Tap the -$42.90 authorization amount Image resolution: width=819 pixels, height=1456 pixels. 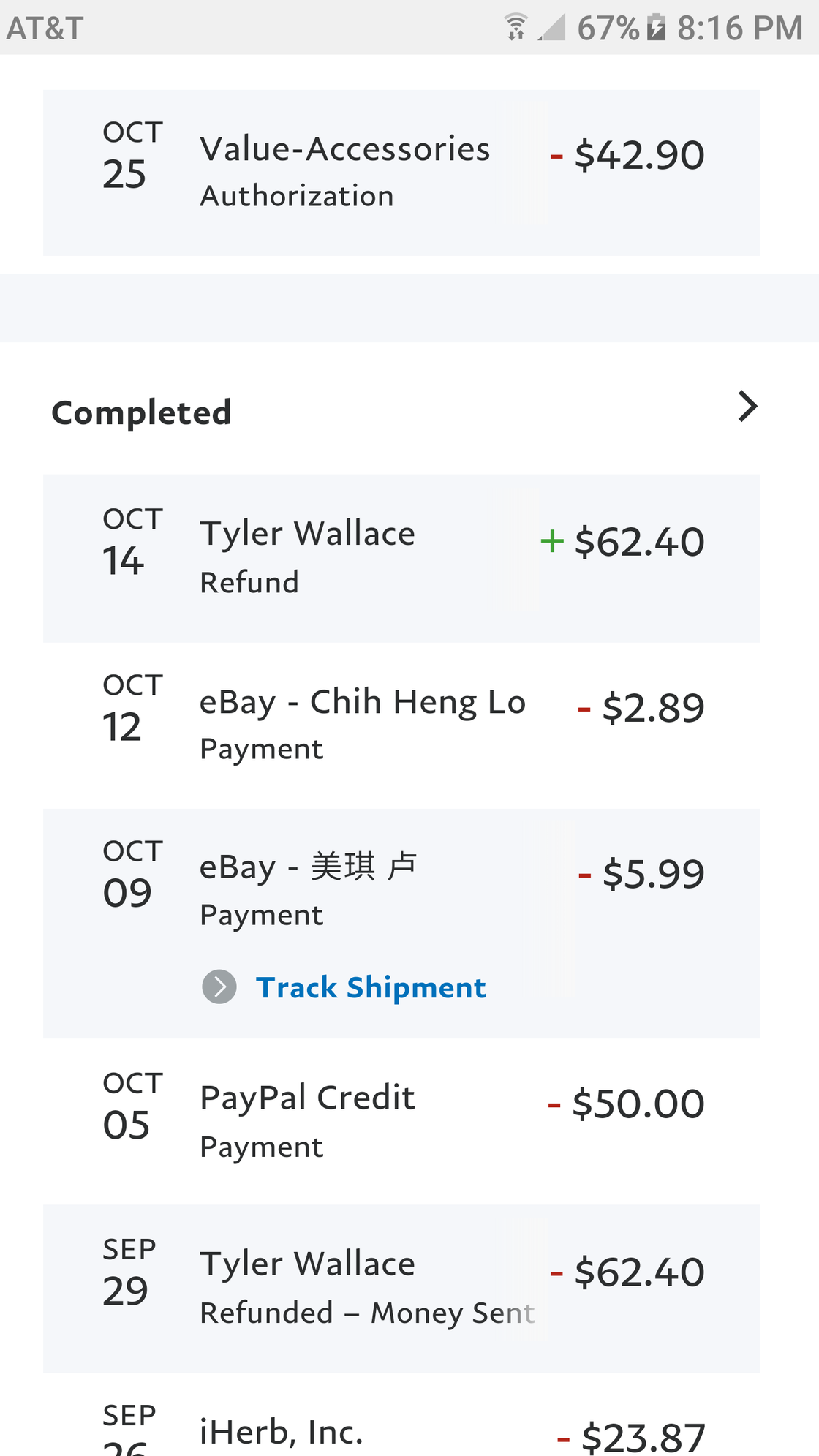point(628,155)
